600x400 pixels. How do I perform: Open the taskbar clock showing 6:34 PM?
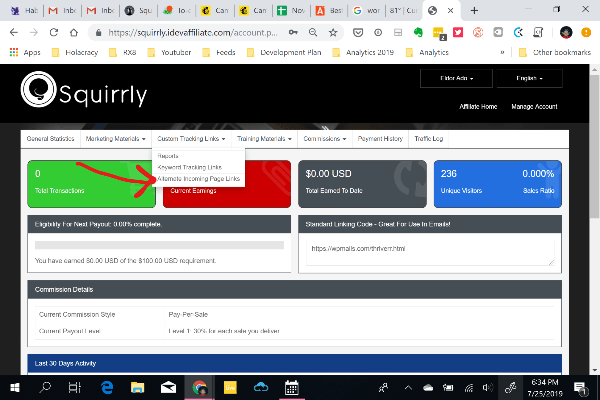[x=545, y=388]
